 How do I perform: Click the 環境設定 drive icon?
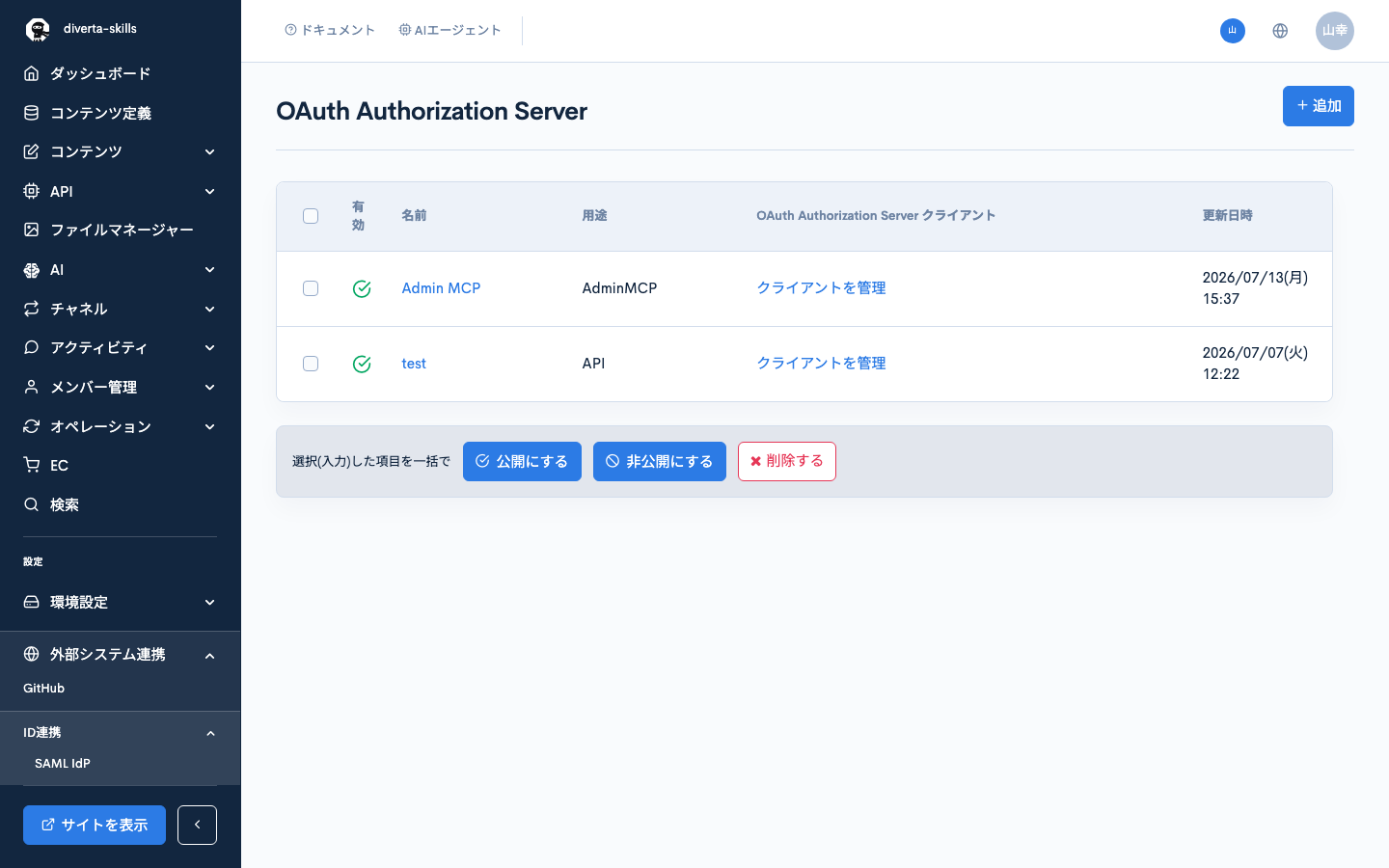tap(32, 602)
